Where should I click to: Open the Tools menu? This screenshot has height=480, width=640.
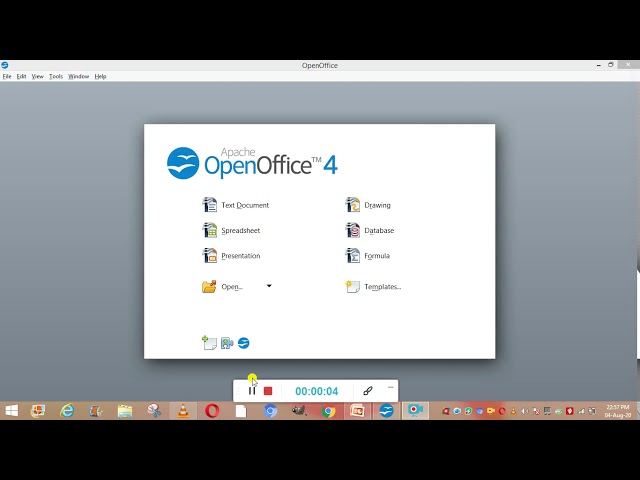tap(56, 76)
